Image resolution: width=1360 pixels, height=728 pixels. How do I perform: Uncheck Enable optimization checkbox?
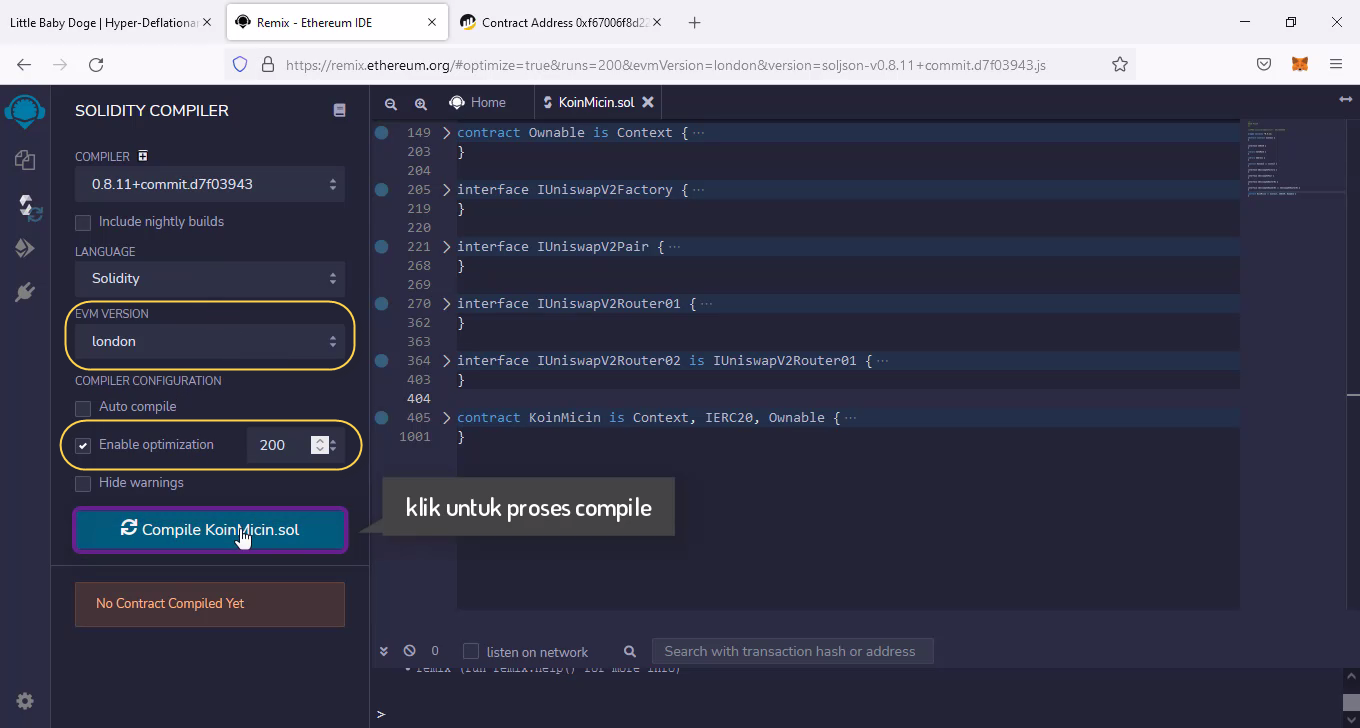pos(83,446)
